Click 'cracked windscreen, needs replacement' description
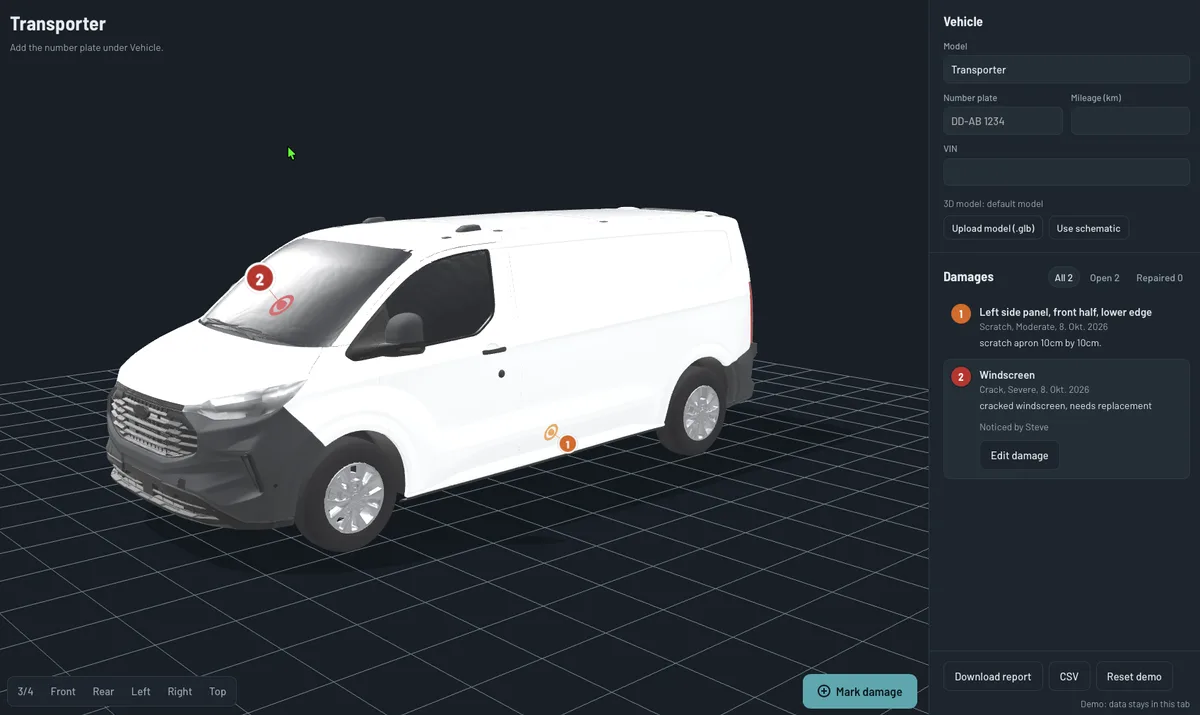This screenshot has width=1200, height=715. [1065, 406]
